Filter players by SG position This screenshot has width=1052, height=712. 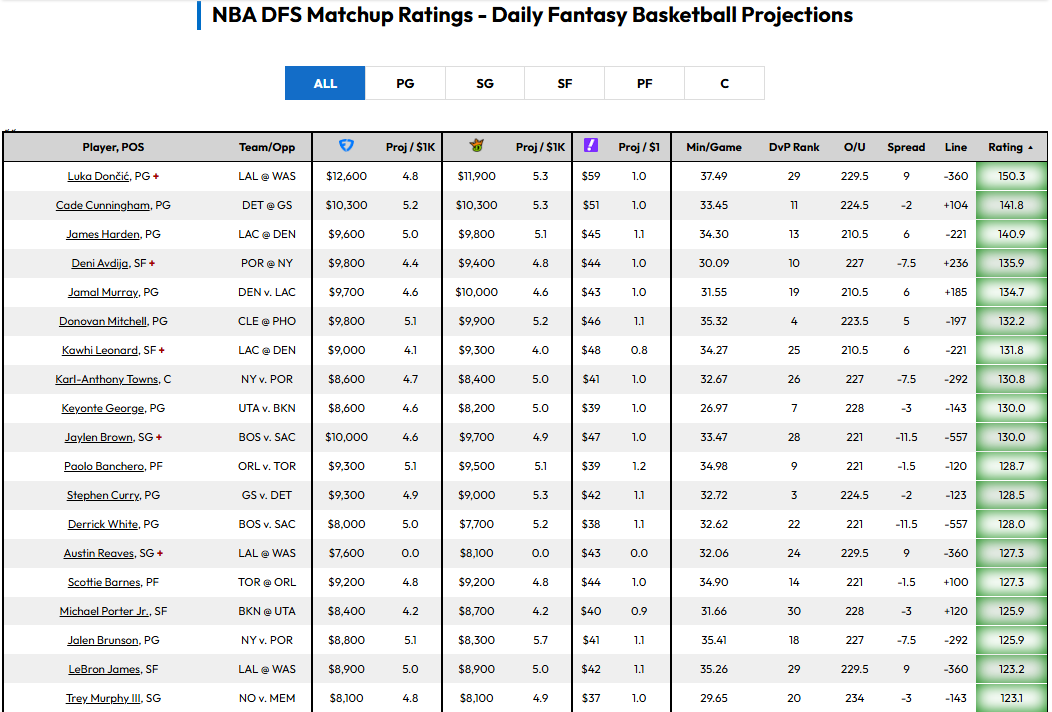(x=485, y=83)
